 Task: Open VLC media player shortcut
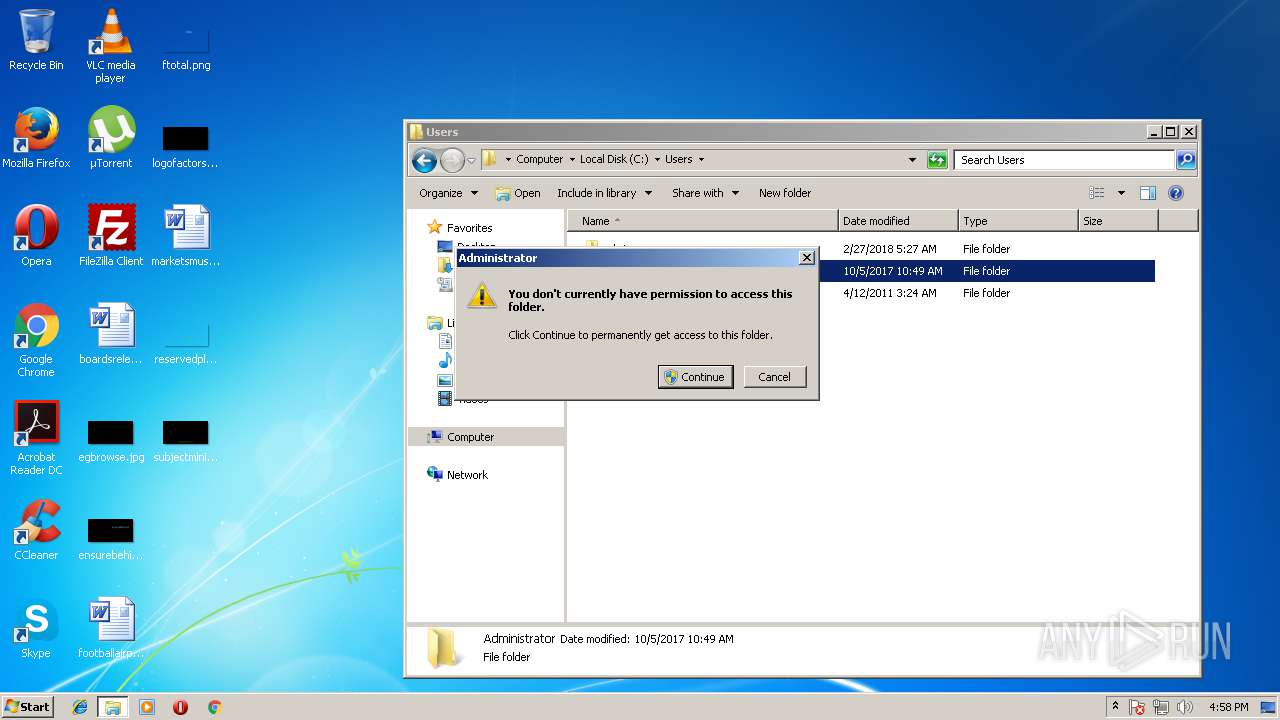click(110, 46)
